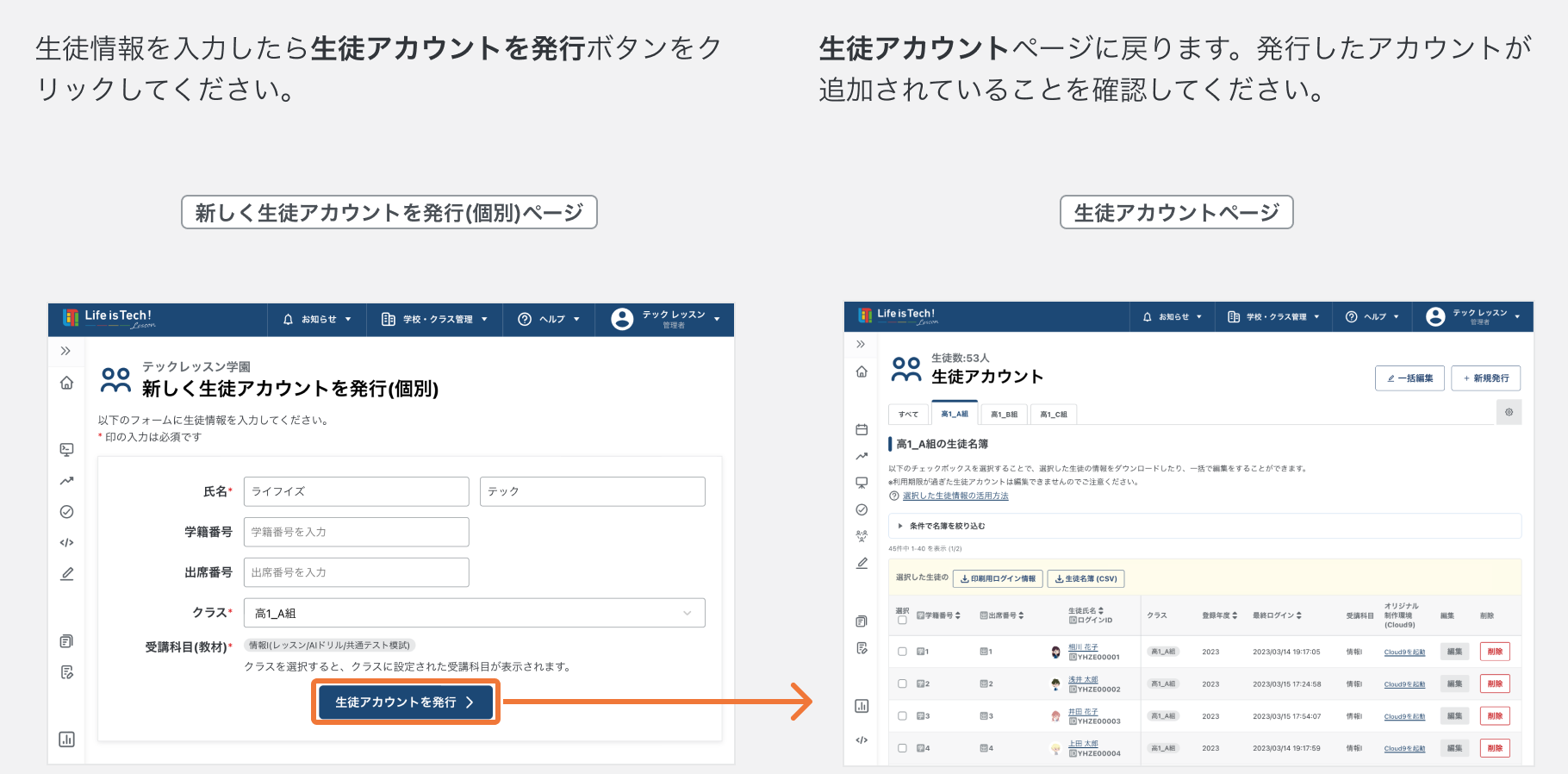Click the 一括編集 button

(x=1409, y=378)
